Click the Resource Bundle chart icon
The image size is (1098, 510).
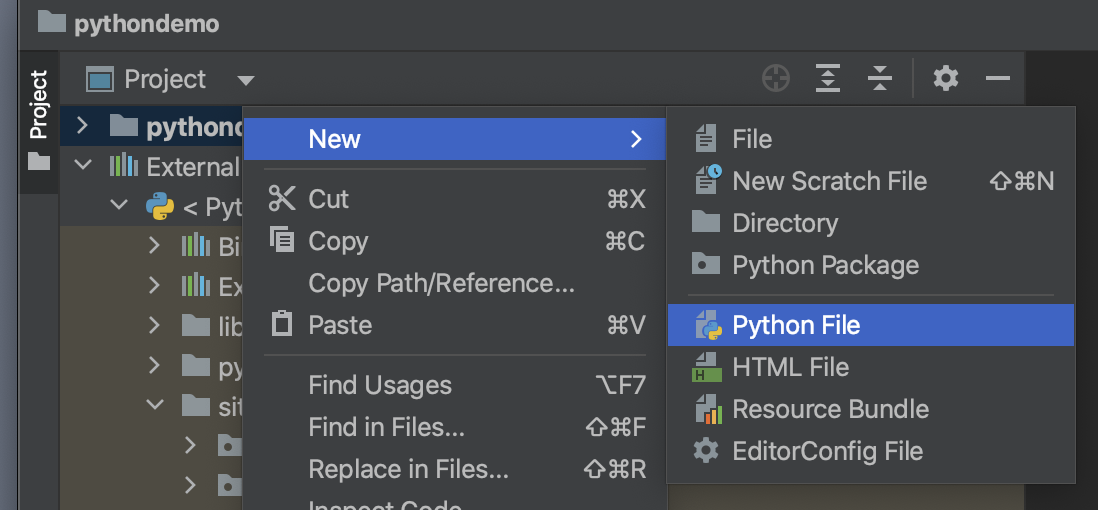pyautogui.click(x=708, y=409)
